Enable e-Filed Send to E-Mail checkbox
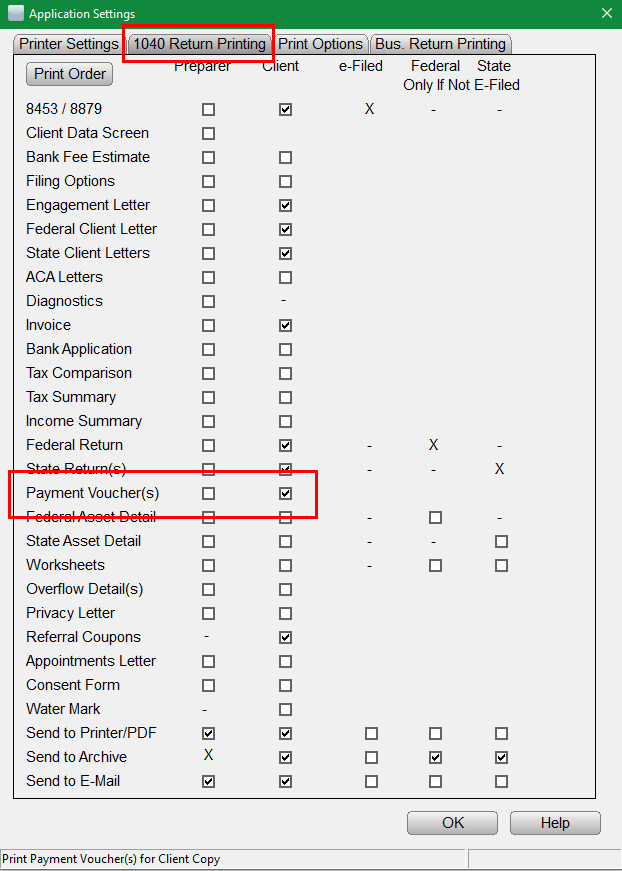This screenshot has height=871, width=622. pyautogui.click(x=371, y=781)
